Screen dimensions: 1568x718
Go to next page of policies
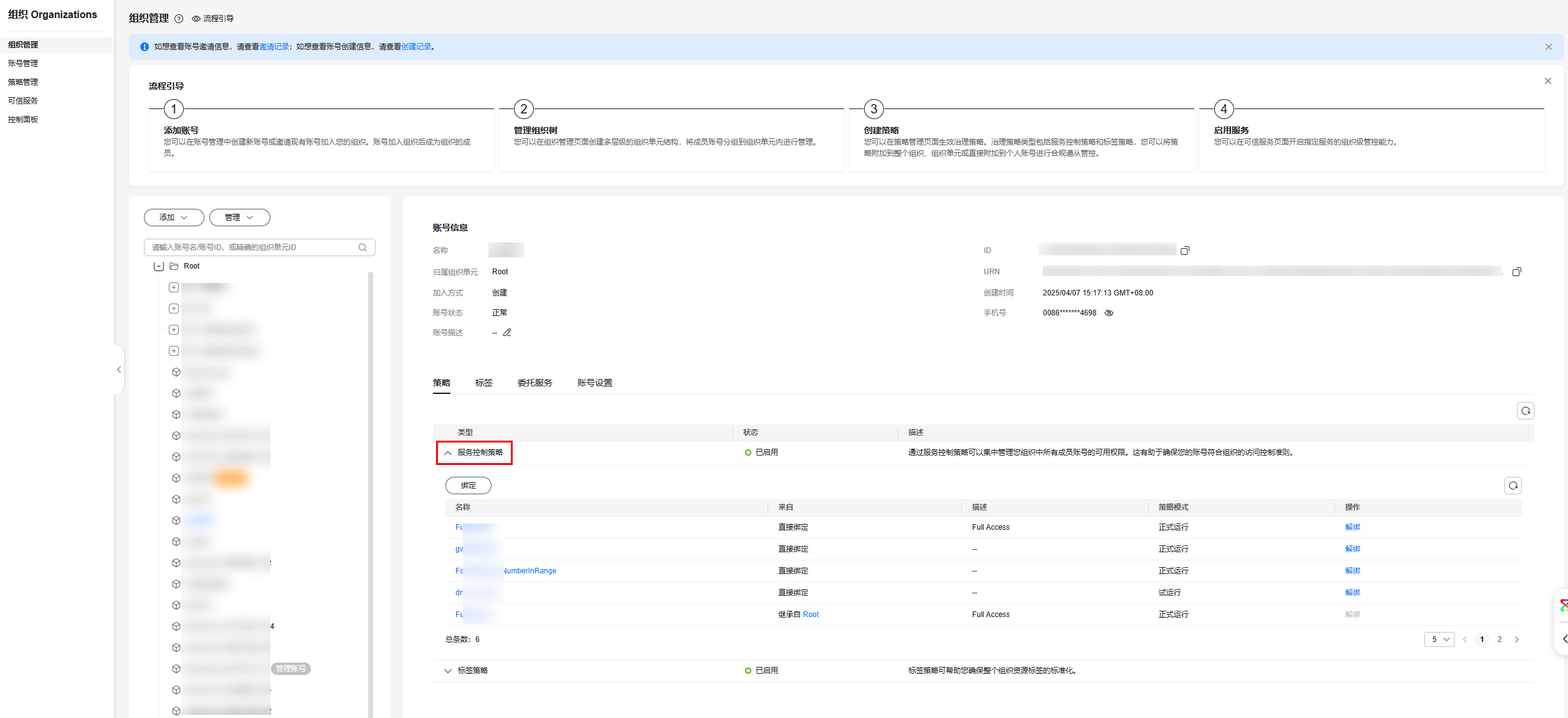pos(1517,639)
